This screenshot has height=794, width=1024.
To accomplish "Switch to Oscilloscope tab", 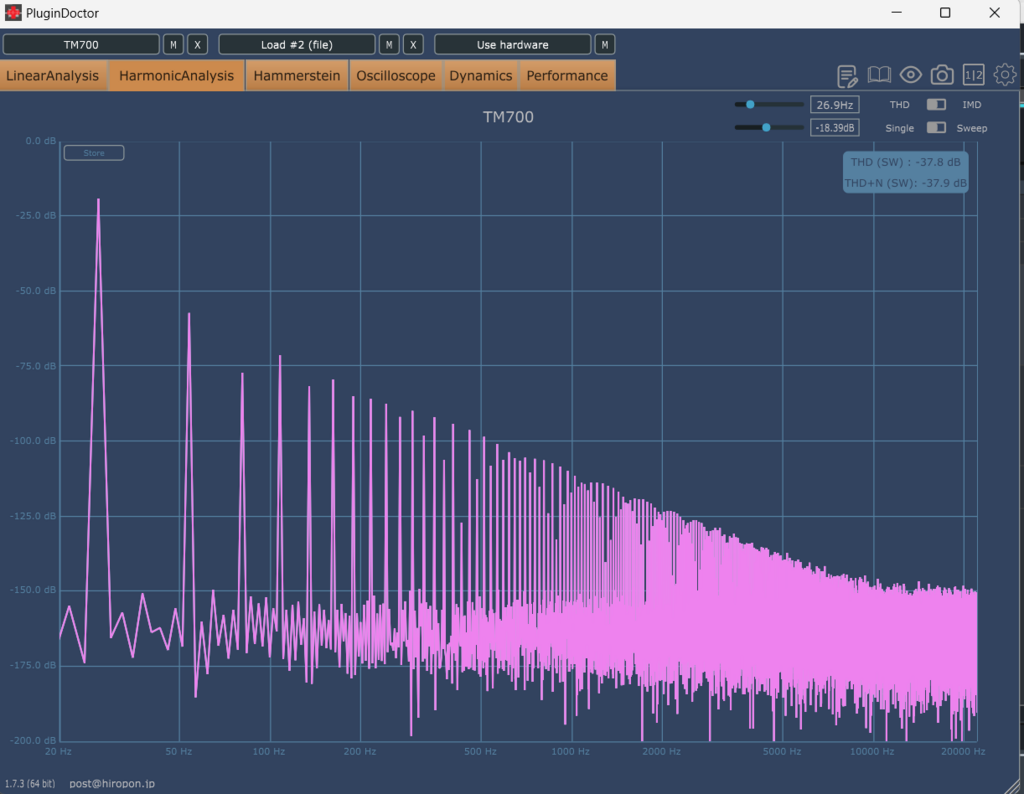I will (x=396, y=76).
